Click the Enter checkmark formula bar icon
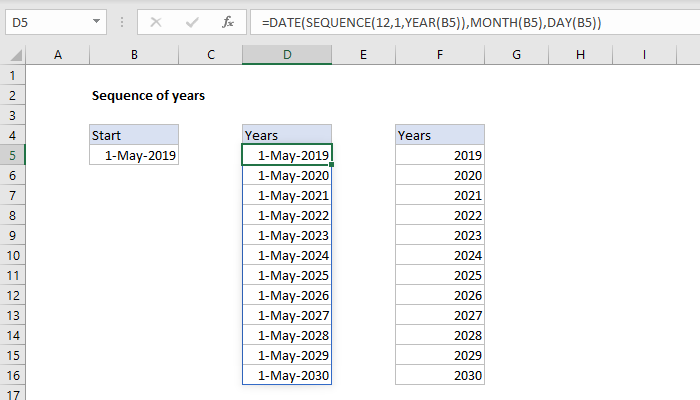The width and height of the screenshot is (700, 400). [x=191, y=21]
